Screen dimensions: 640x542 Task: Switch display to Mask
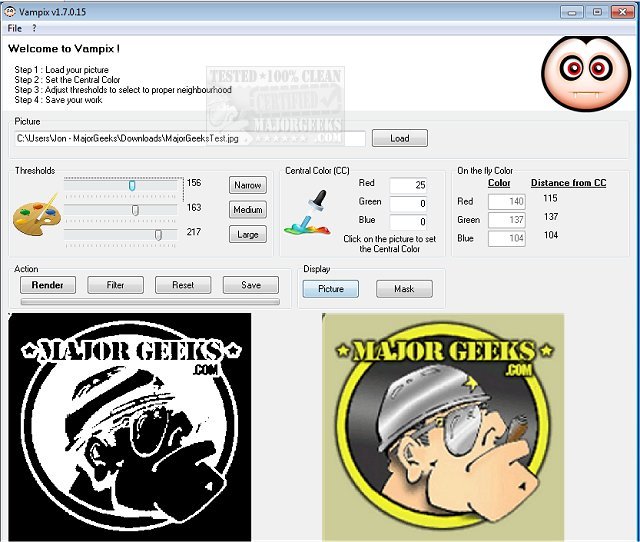(404, 289)
